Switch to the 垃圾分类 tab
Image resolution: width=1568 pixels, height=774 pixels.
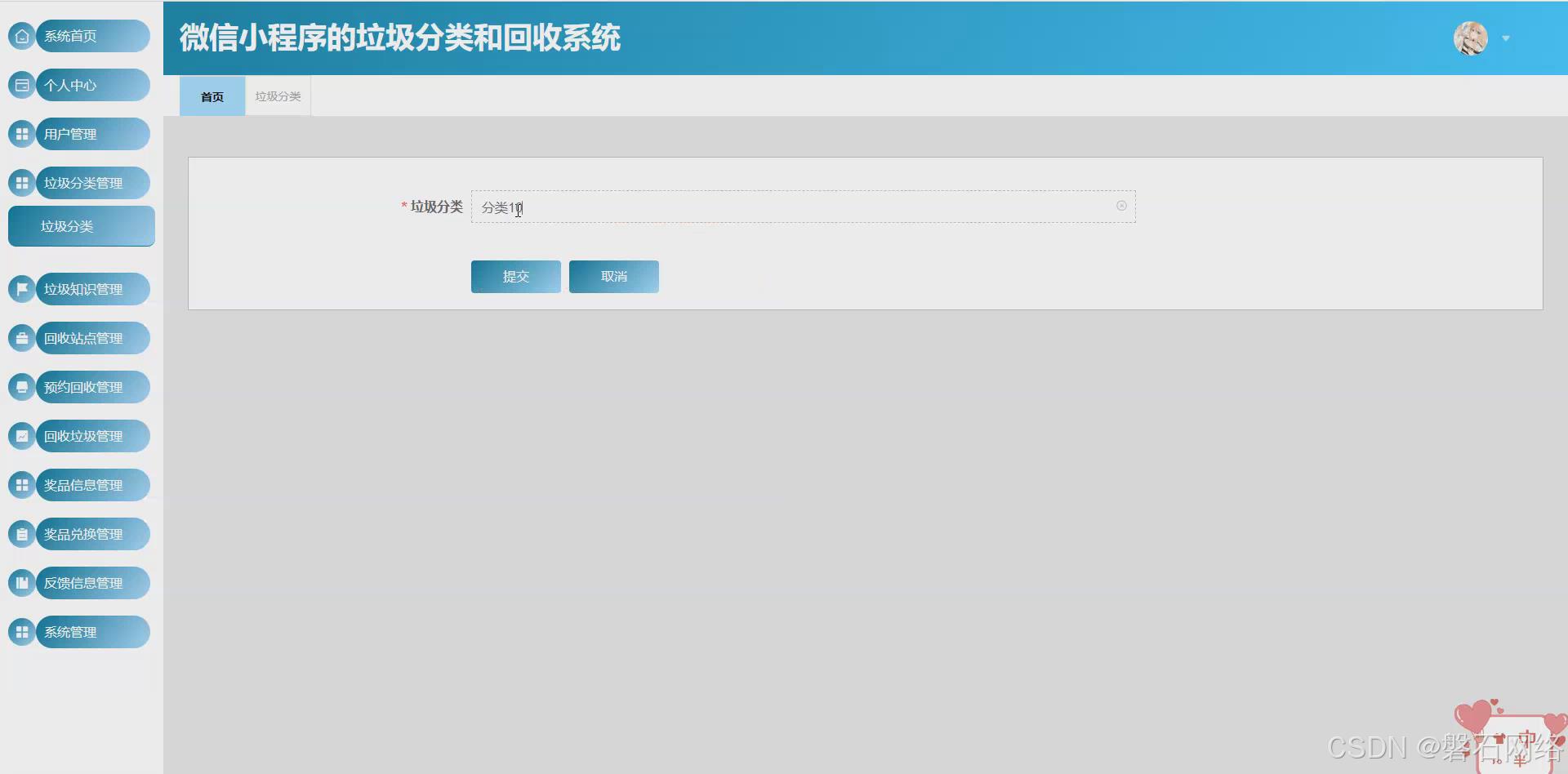coord(277,96)
